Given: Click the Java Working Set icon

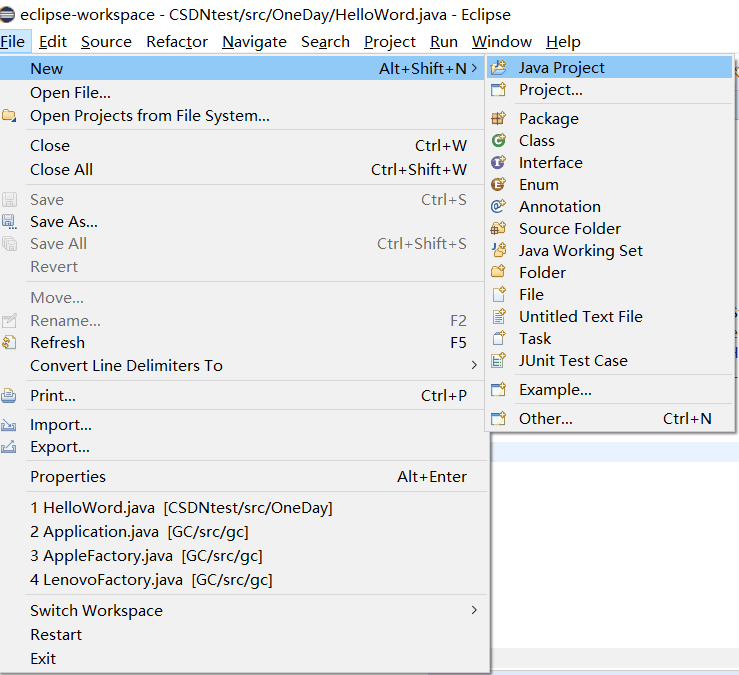Looking at the screenshot, I should (498, 250).
